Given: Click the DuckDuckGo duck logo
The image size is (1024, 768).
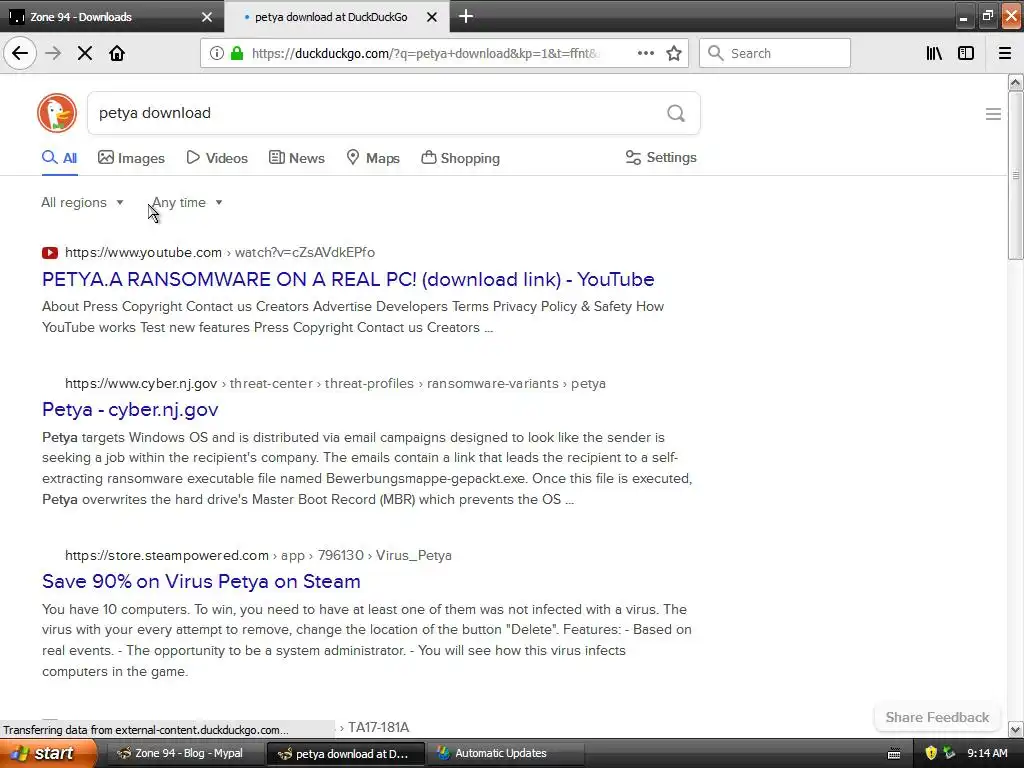Looking at the screenshot, I should pyautogui.click(x=57, y=112).
